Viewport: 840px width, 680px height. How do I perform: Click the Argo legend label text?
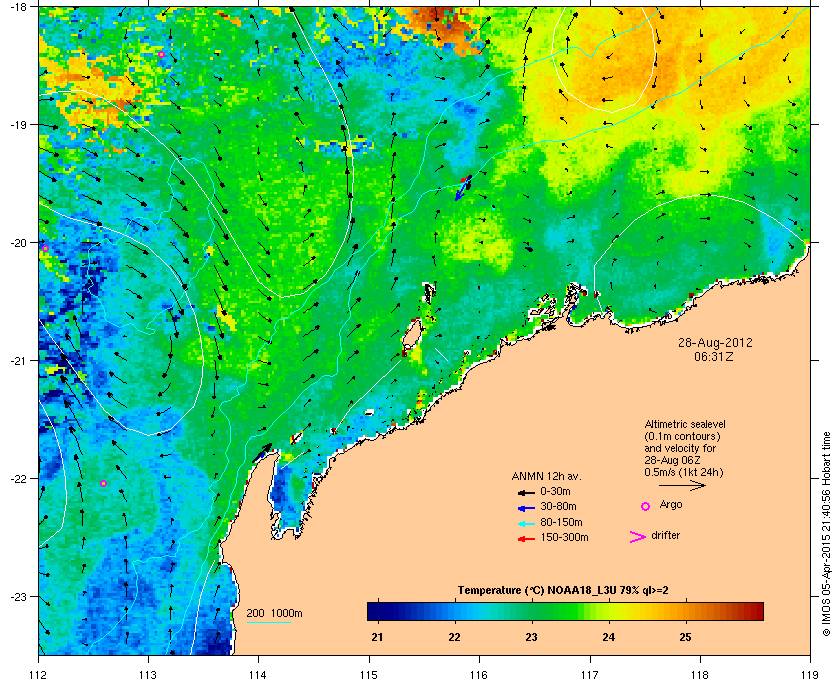point(671,504)
